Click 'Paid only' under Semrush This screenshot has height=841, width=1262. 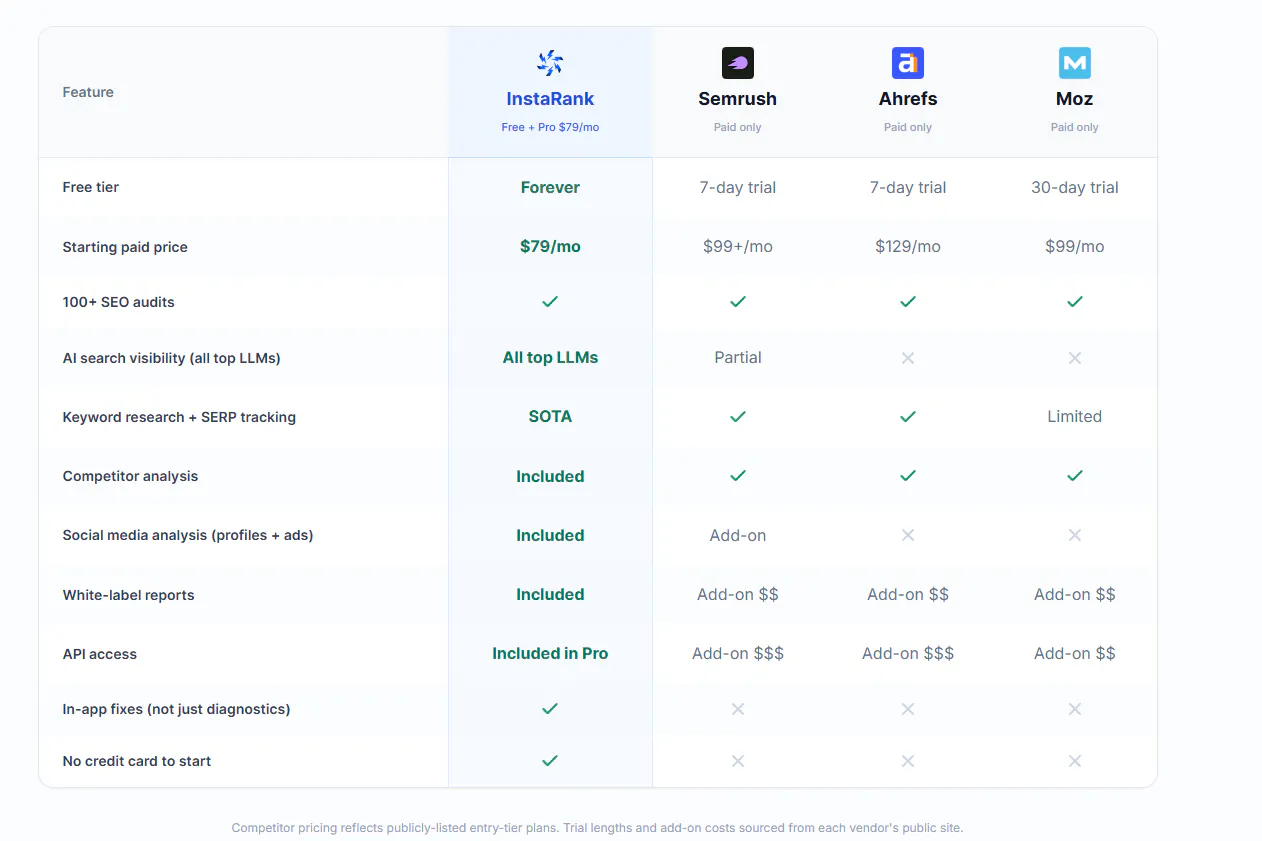coord(738,127)
